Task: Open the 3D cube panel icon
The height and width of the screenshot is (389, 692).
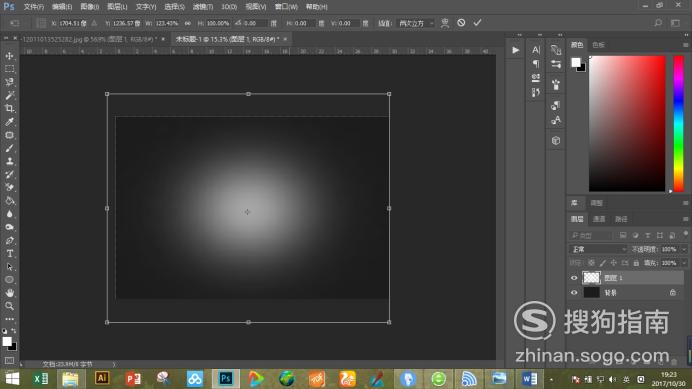Action: point(556,141)
